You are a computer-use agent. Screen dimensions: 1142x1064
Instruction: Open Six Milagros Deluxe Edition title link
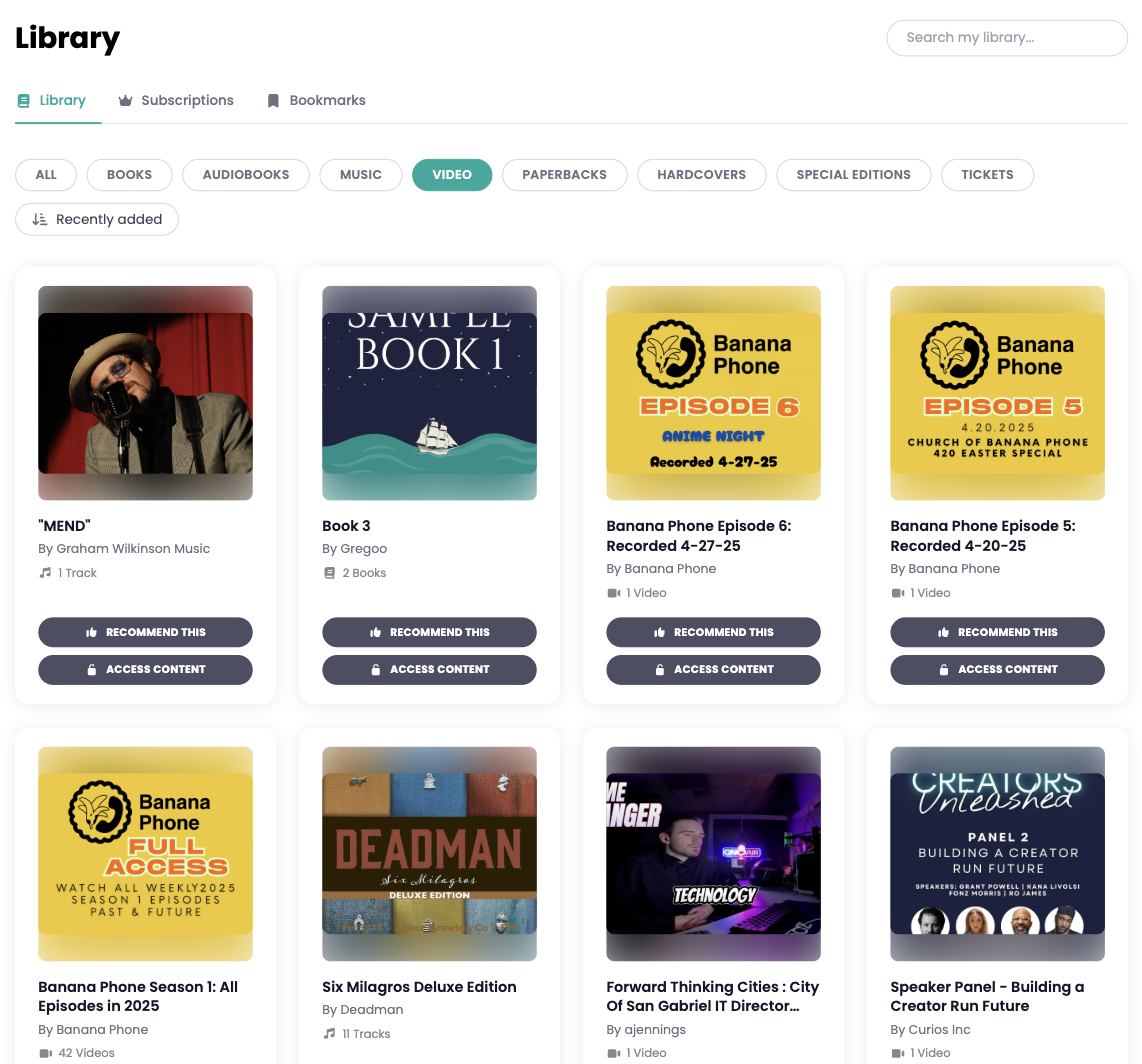coord(420,987)
